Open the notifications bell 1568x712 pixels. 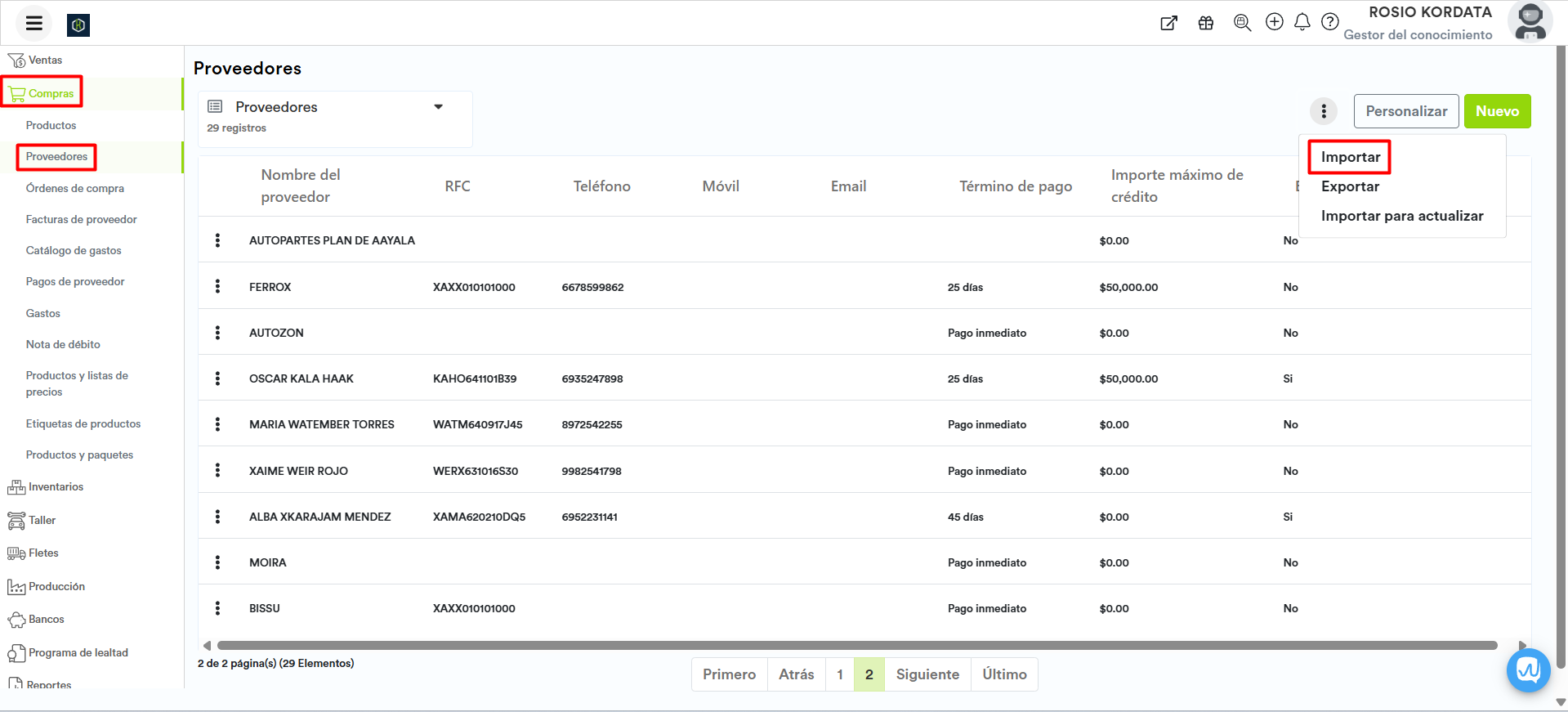click(1302, 22)
